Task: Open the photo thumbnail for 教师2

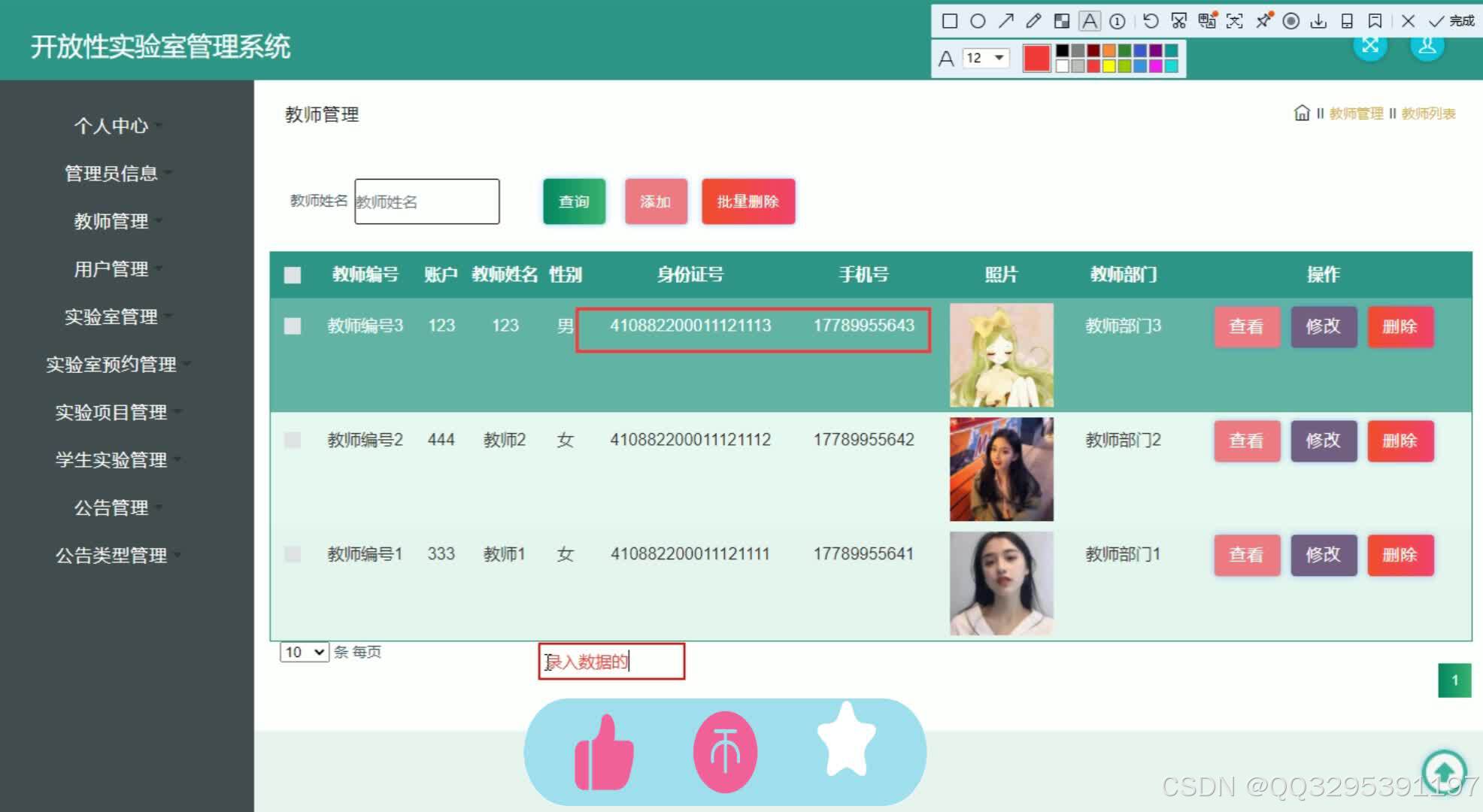Action: (1002, 469)
